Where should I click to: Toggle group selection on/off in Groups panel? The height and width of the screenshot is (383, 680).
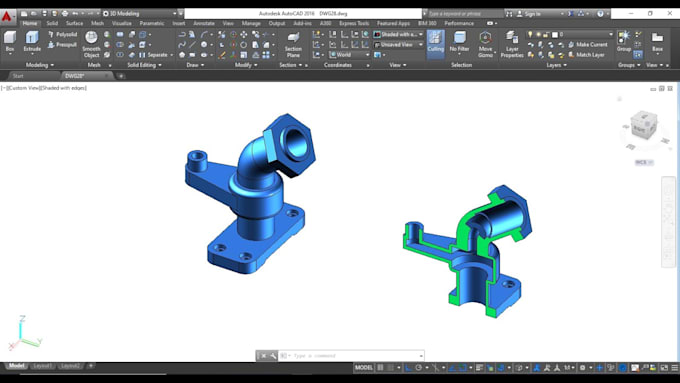pos(638,55)
